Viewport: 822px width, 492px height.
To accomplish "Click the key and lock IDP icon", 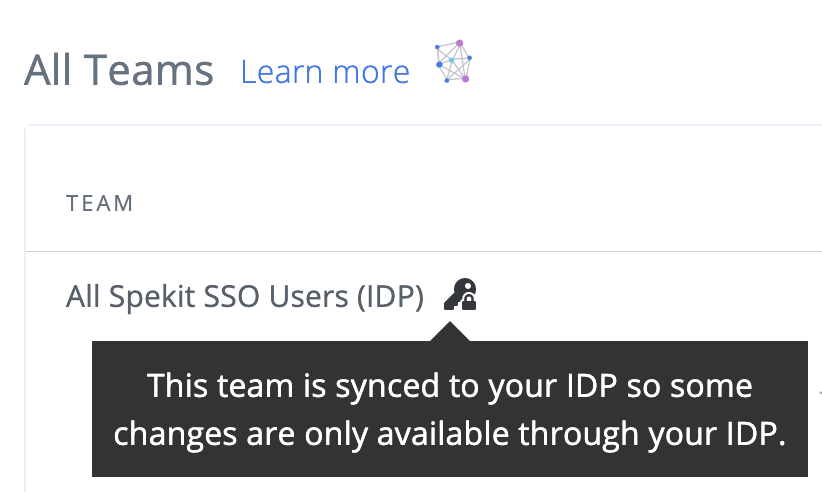I will click(x=460, y=294).
